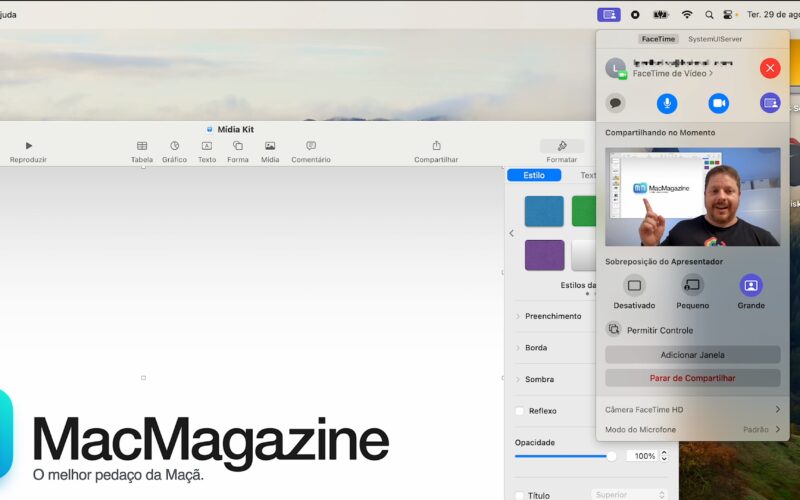Click the opacity 100% value field
This screenshot has width=800, height=500.
coord(642,456)
